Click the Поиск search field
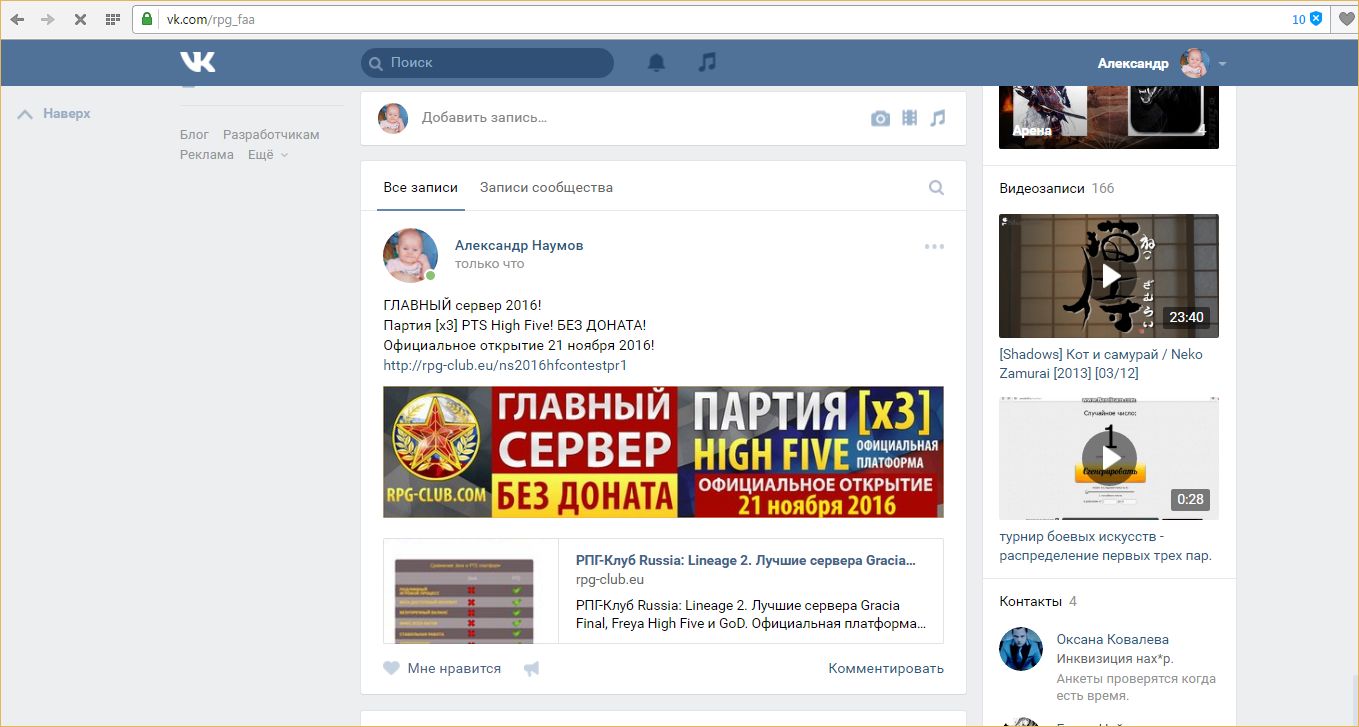This screenshot has width=1359, height=727. click(x=487, y=63)
